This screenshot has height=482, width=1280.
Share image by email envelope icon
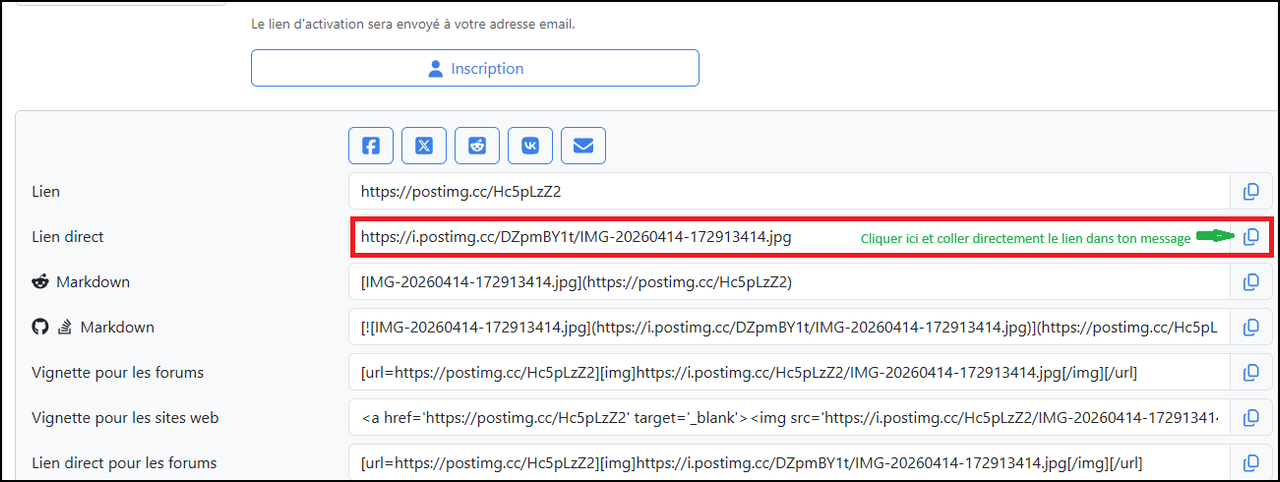583,146
